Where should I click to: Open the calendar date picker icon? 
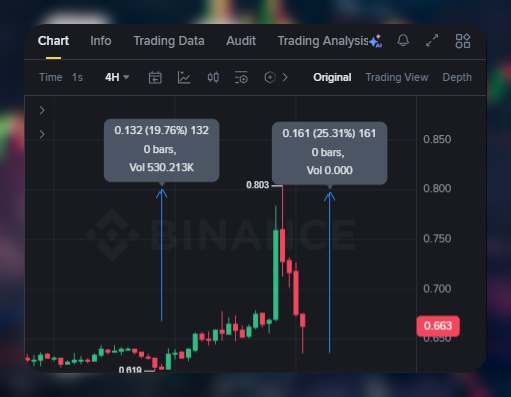click(155, 77)
